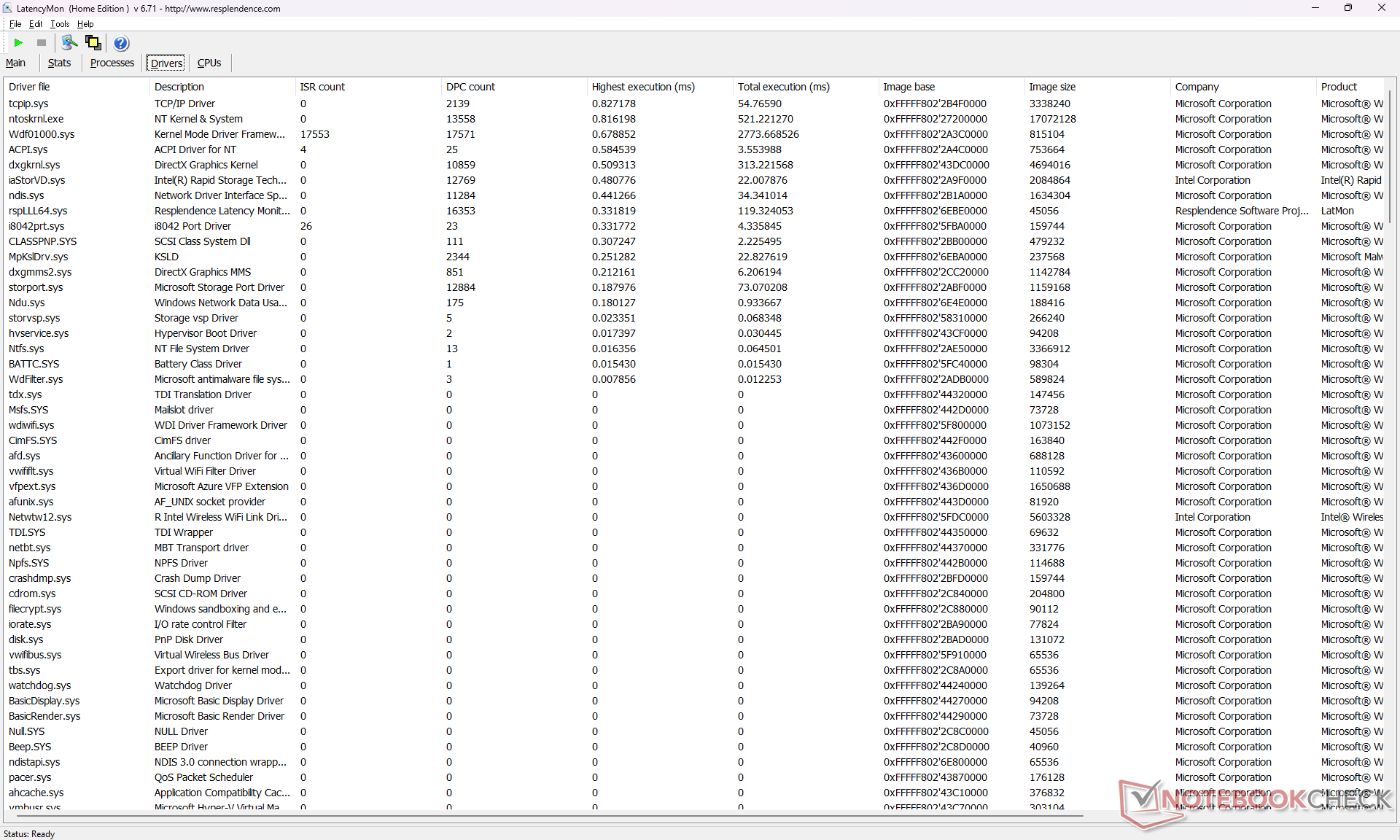
Task: Switch to the Stats tab
Action: [59, 63]
